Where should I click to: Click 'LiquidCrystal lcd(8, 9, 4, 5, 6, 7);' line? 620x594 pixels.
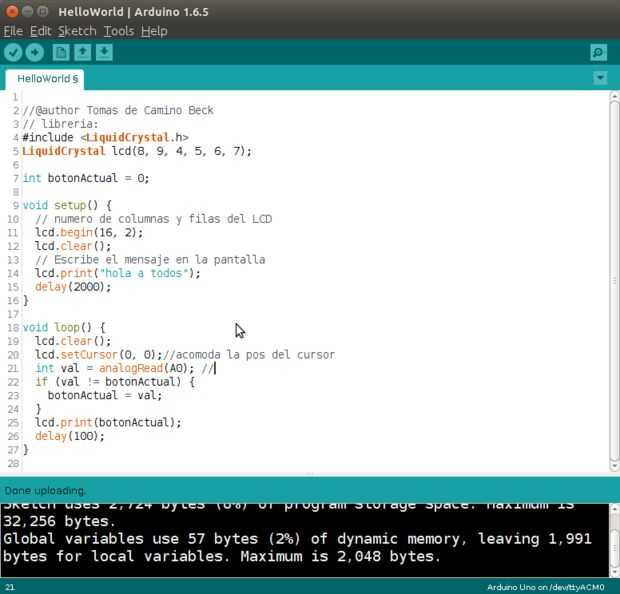pyautogui.click(x=137, y=151)
